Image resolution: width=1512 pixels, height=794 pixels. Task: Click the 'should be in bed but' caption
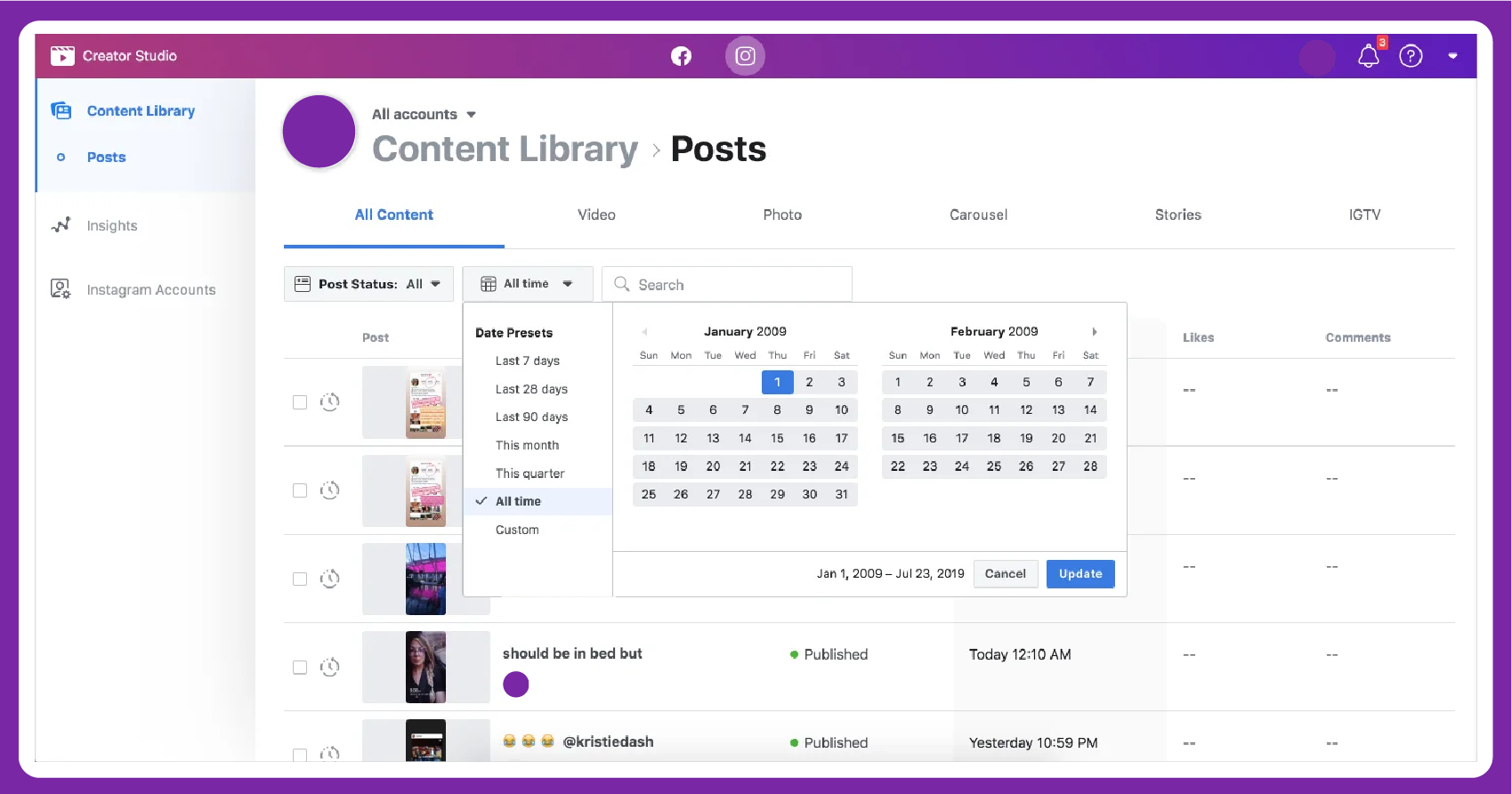pyautogui.click(x=572, y=653)
